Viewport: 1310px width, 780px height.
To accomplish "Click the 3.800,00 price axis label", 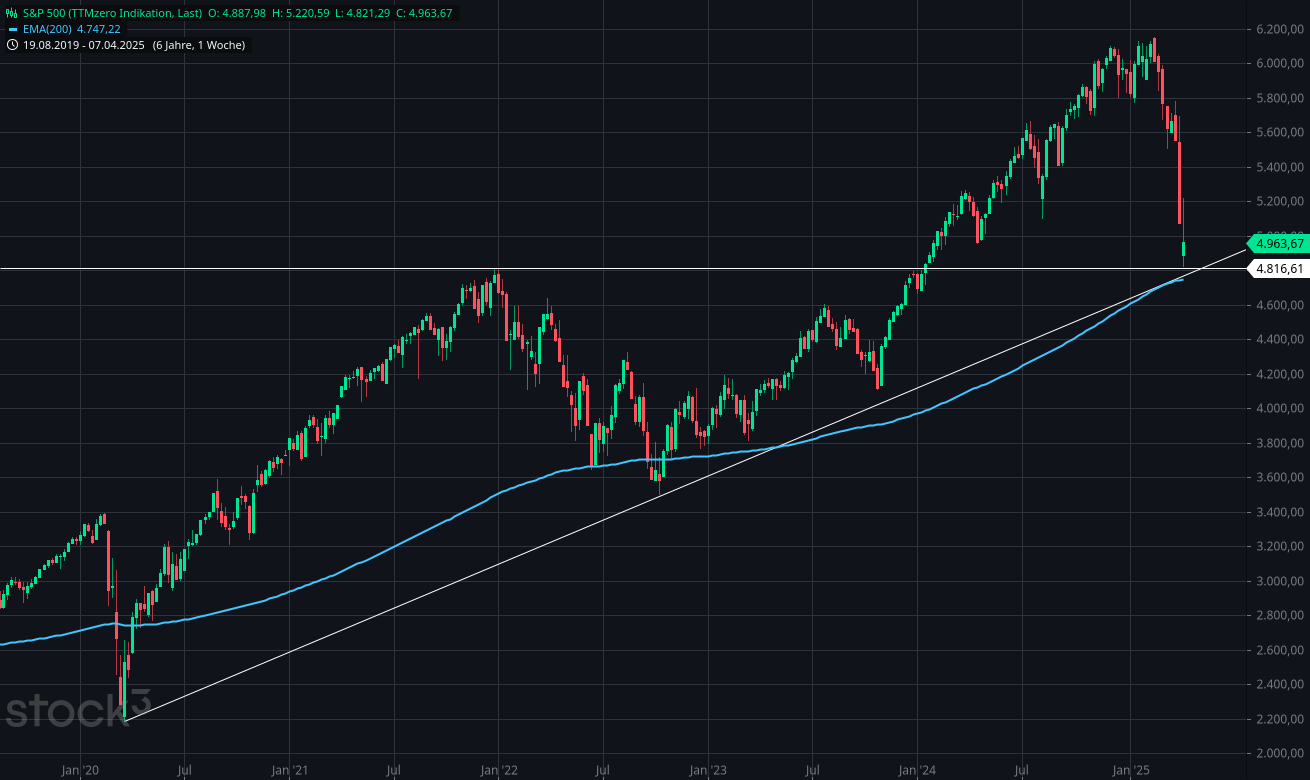I will click(x=1281, y=443).
